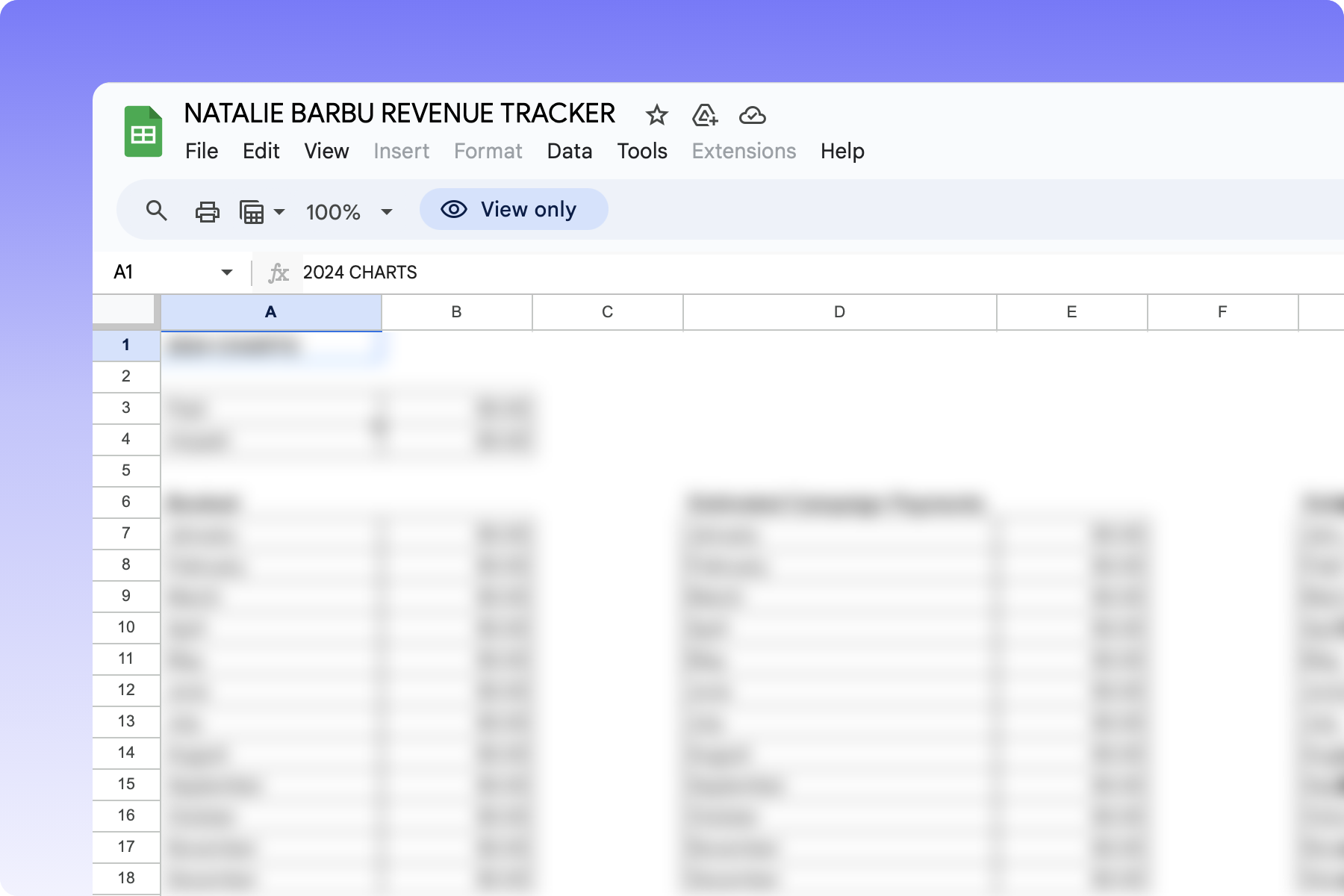Open the View menu
The image size is (1344, 896).
(x=326, y=151)
